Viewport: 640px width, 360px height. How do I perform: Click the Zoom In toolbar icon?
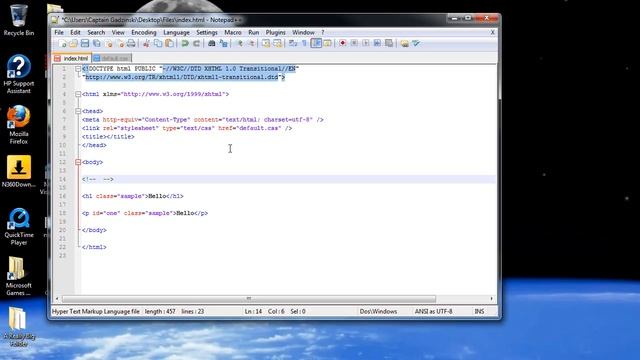point(240,43)
